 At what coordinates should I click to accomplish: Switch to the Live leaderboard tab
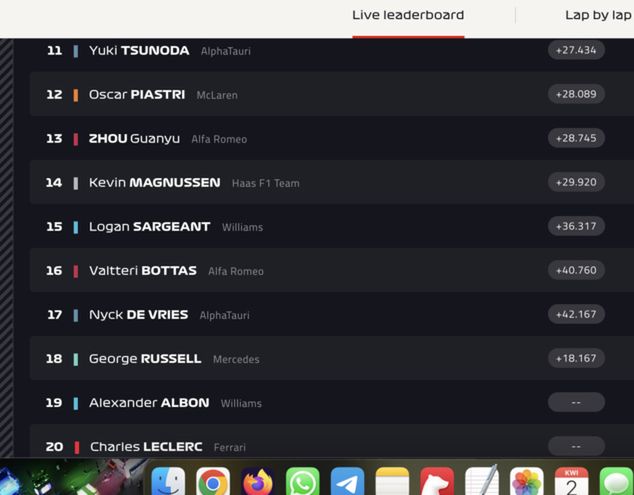click(x=408, y=15)
